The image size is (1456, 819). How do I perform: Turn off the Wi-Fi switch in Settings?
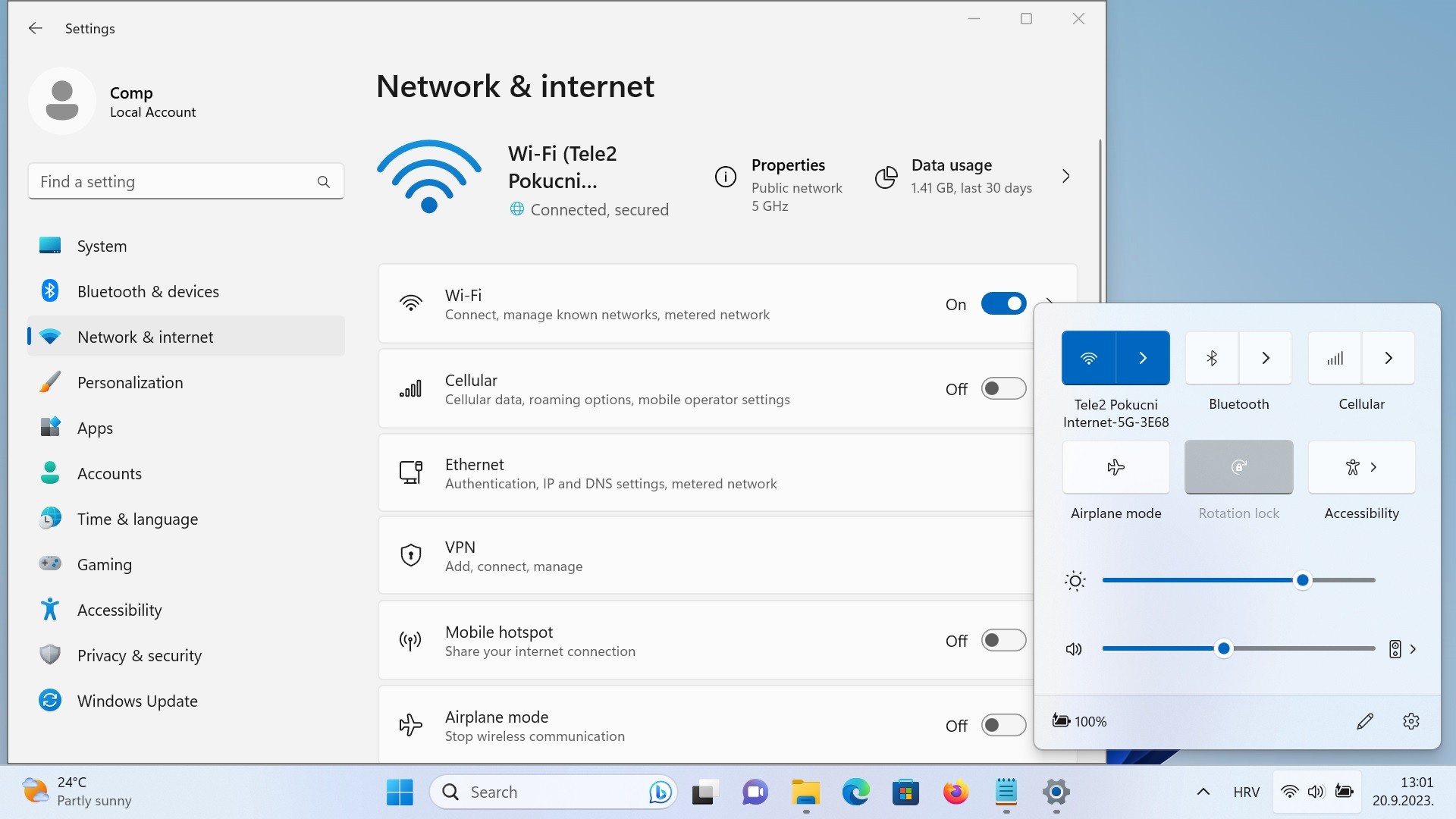[x=1003, y=304]
